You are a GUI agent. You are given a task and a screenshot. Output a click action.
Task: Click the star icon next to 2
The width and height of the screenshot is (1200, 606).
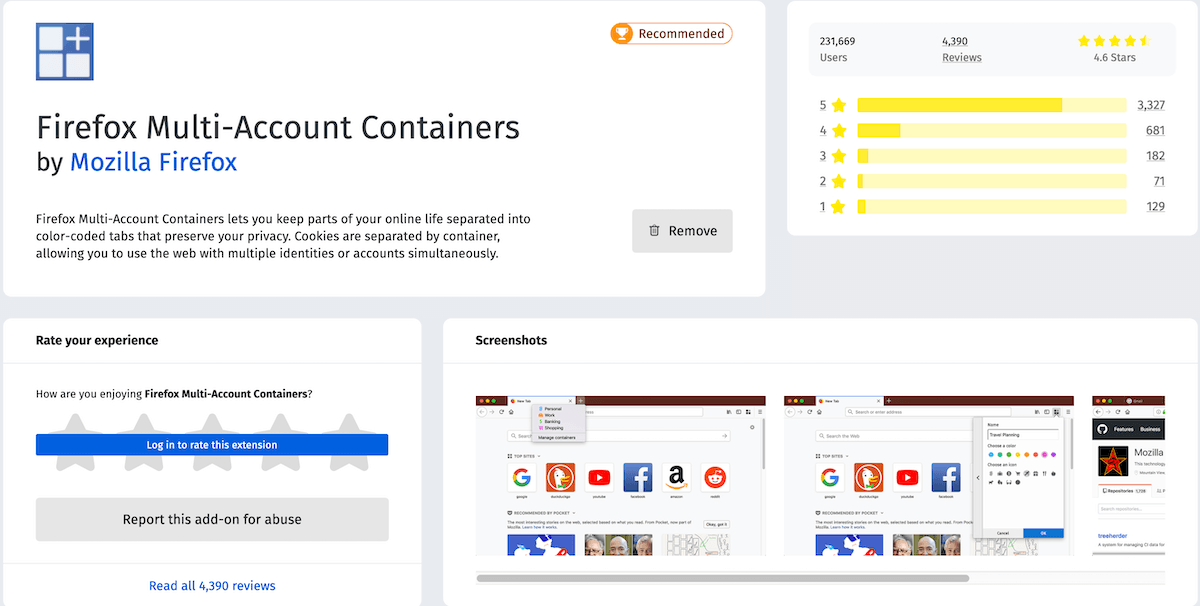[x=838, y=181]
